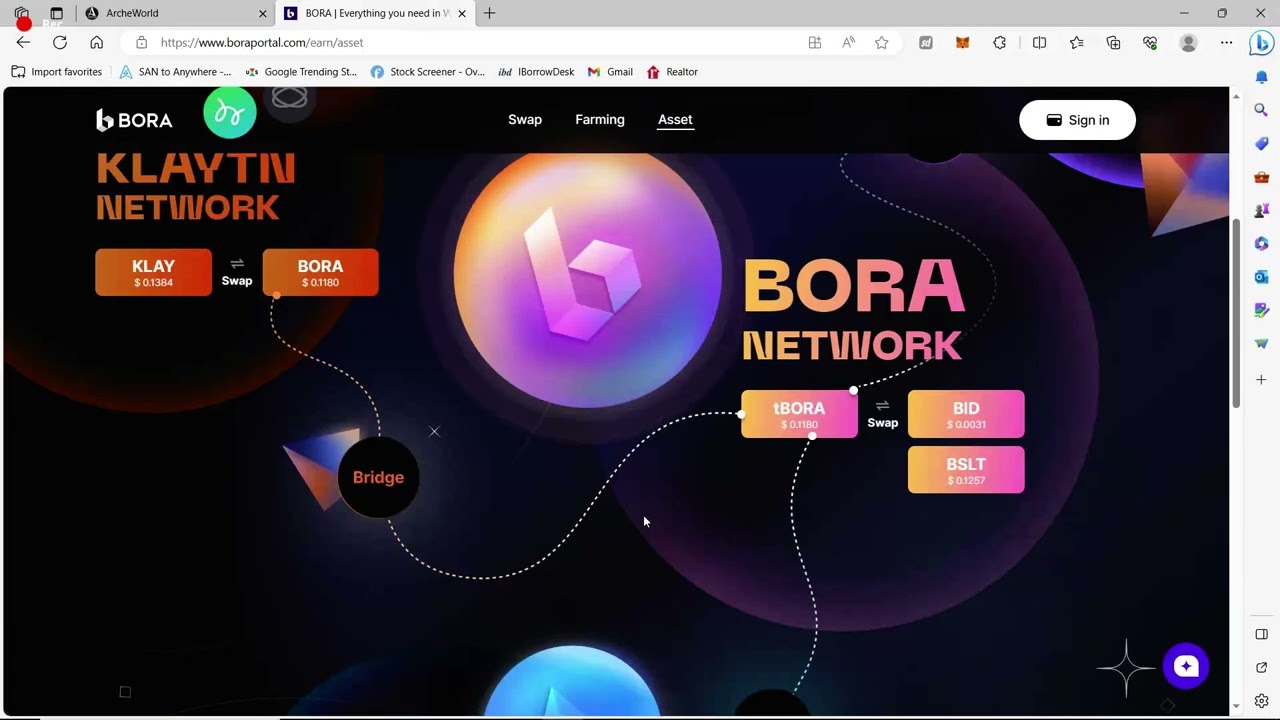
Task: Click the Read aloud icon in the address bar
Action: pyautogui.click(x=848, y=43)
